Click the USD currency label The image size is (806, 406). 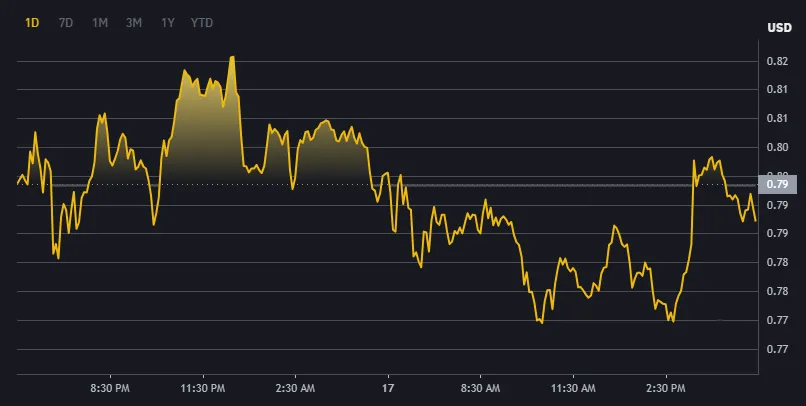(779, 27)
